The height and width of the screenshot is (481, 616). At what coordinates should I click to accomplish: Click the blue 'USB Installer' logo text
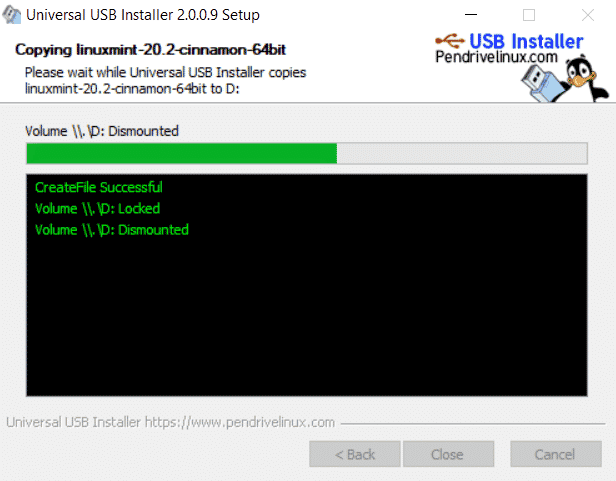click(526, 41)
